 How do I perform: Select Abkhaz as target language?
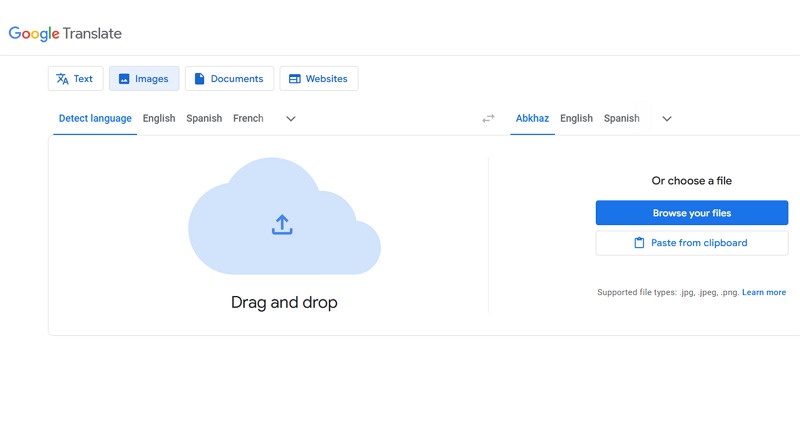(x=532, y=118)
